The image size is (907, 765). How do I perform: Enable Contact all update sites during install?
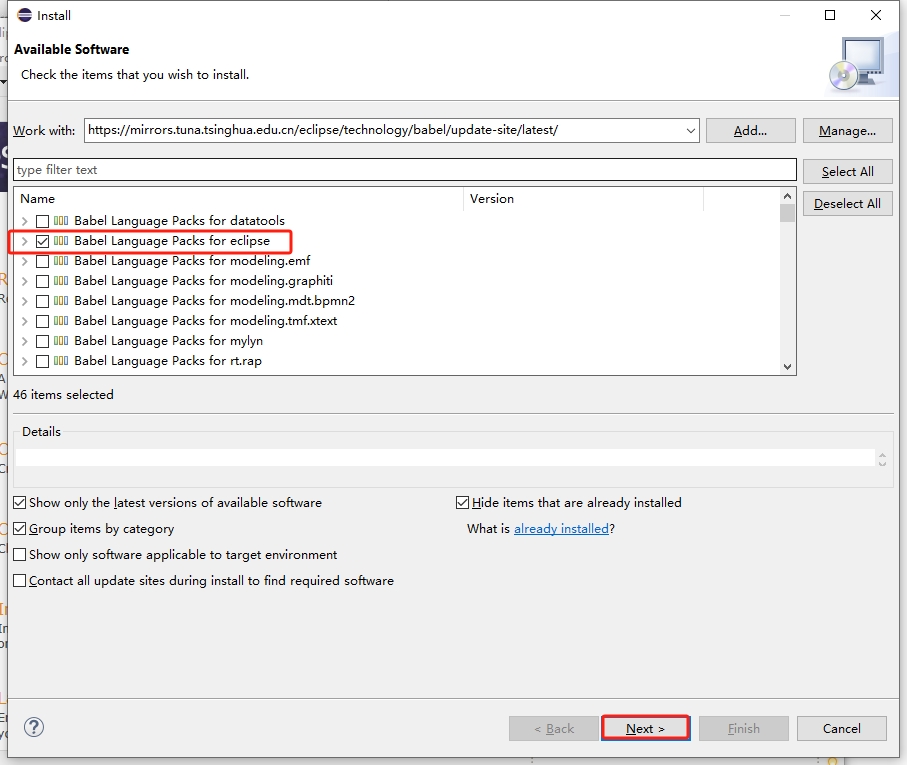(x=20, y=581)
